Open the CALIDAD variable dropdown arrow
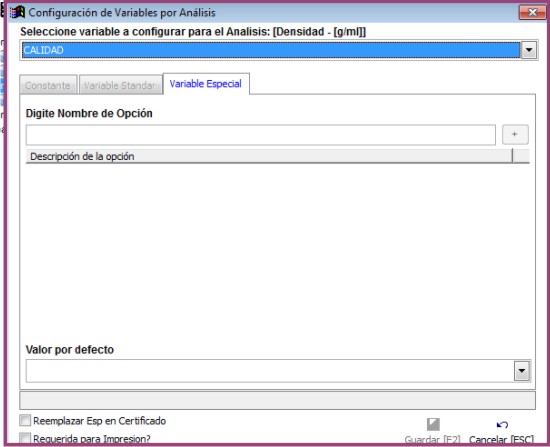This screenshot has height=447, width=550. (529, 50)
